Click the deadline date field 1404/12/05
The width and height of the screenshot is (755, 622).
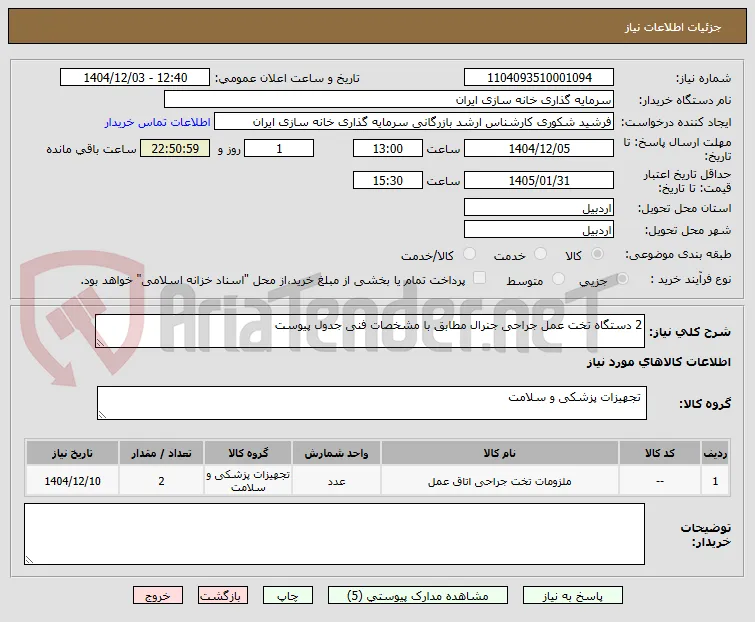[539, 148]
